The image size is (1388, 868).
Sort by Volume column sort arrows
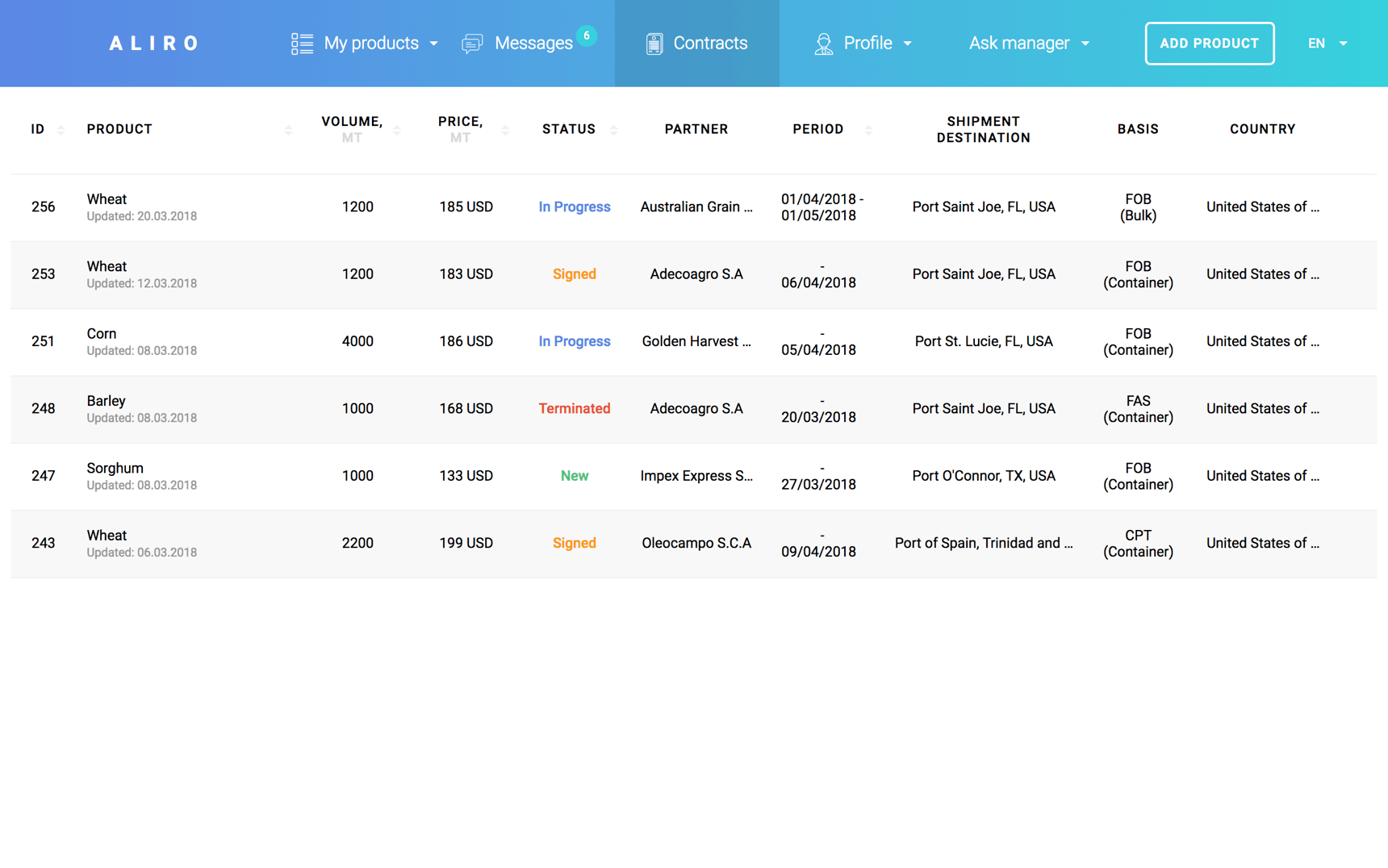(397, 130)
